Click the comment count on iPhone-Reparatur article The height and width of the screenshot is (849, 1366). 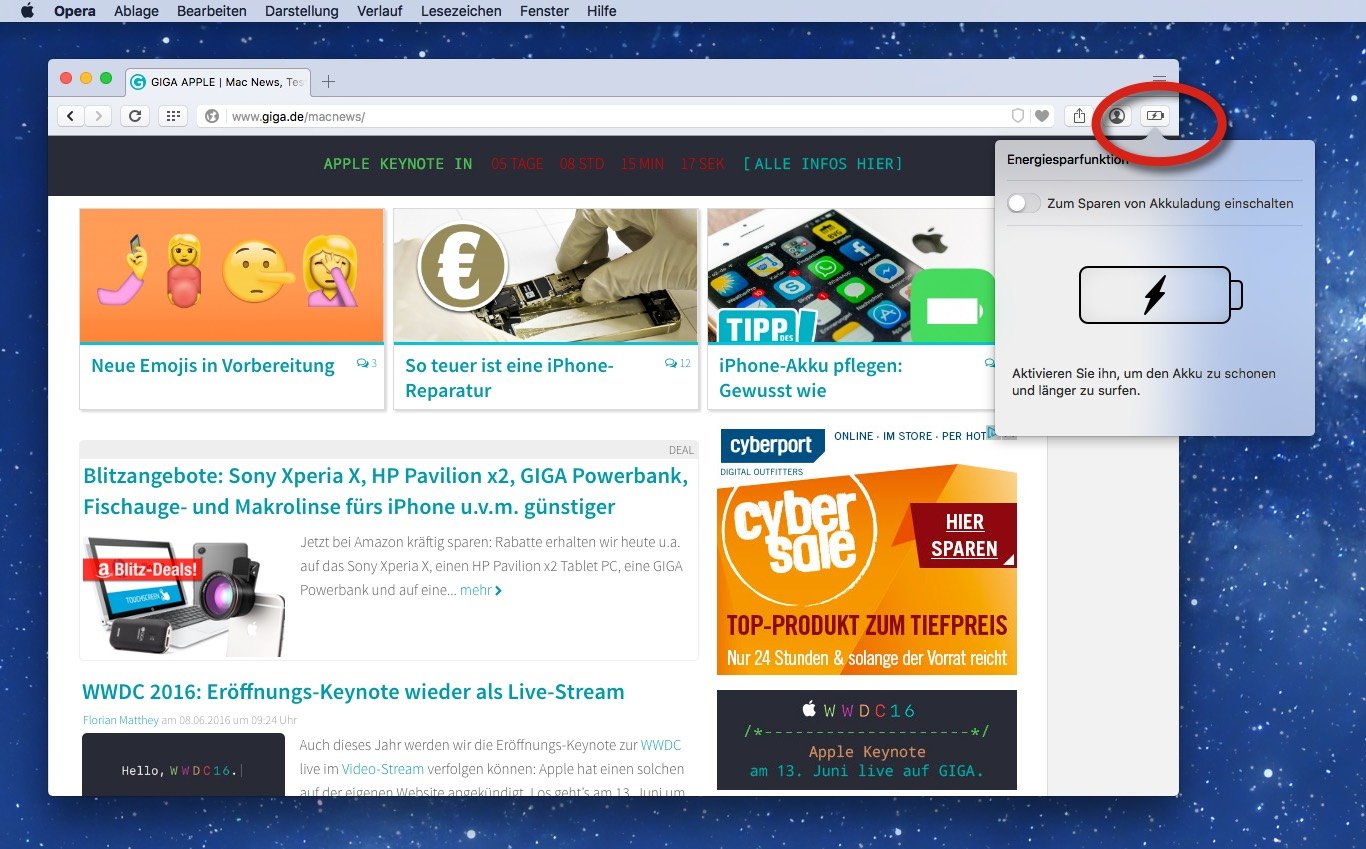(x=677, y=363)
